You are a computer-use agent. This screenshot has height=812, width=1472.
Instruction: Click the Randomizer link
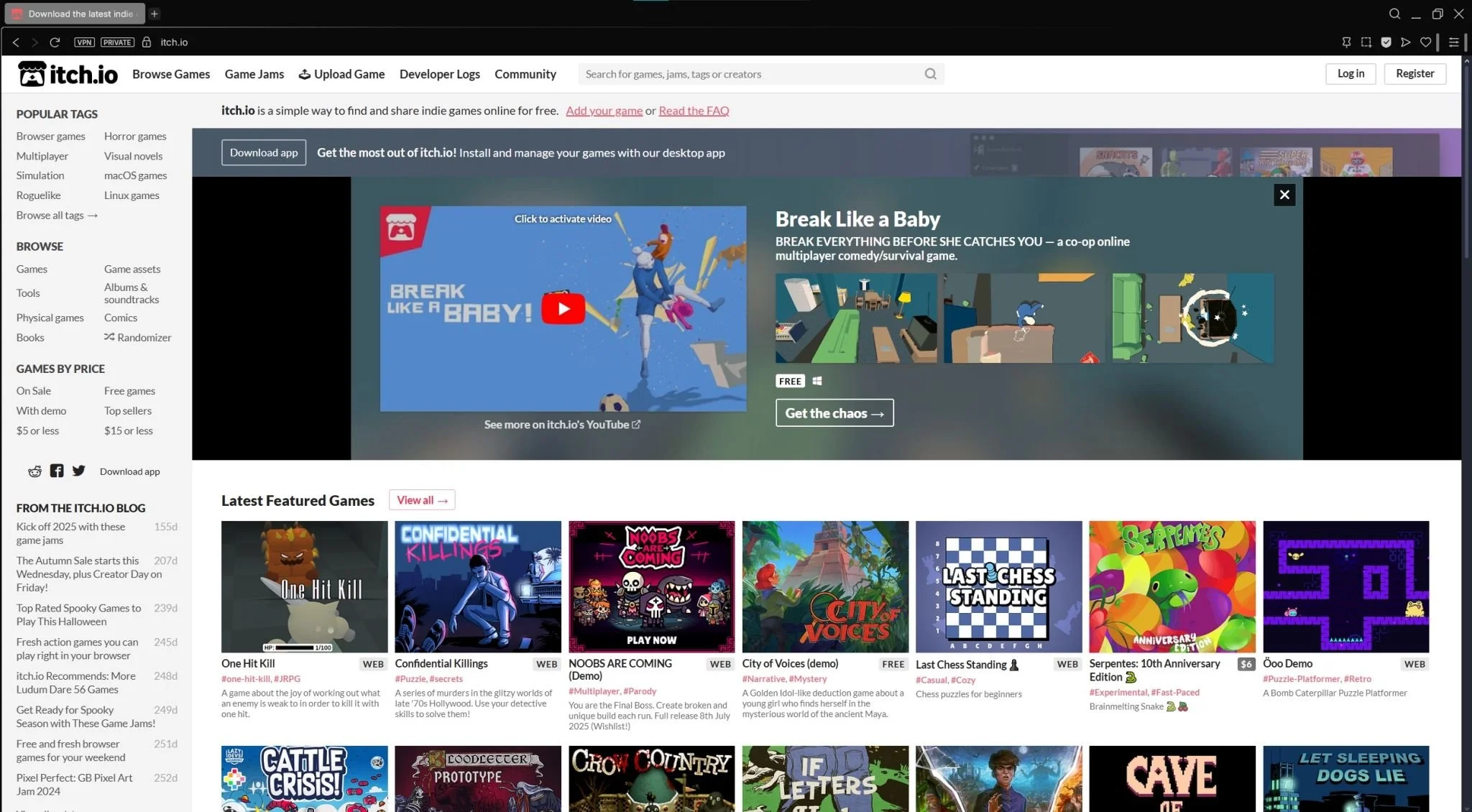point(137,338)
